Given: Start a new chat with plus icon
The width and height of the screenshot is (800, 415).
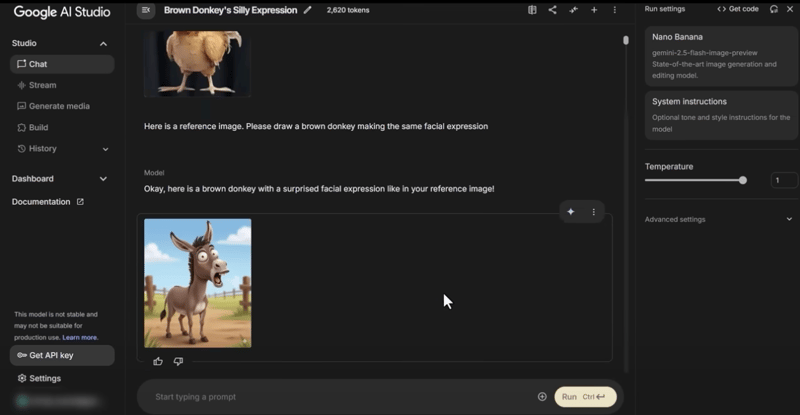Looking at the screenshot, I should (x=594, y=10).
